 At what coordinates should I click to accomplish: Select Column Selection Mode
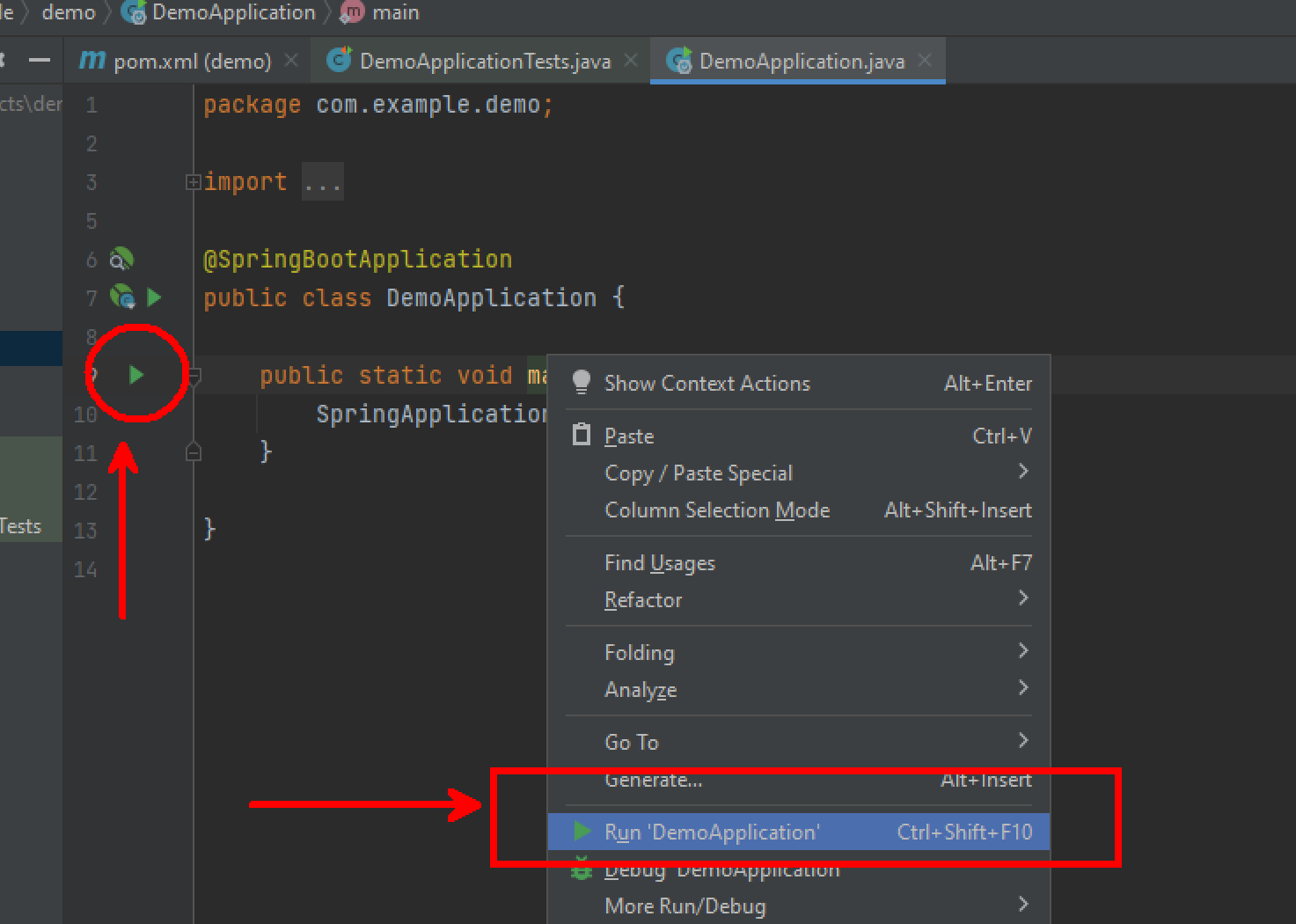coord(799,510)
